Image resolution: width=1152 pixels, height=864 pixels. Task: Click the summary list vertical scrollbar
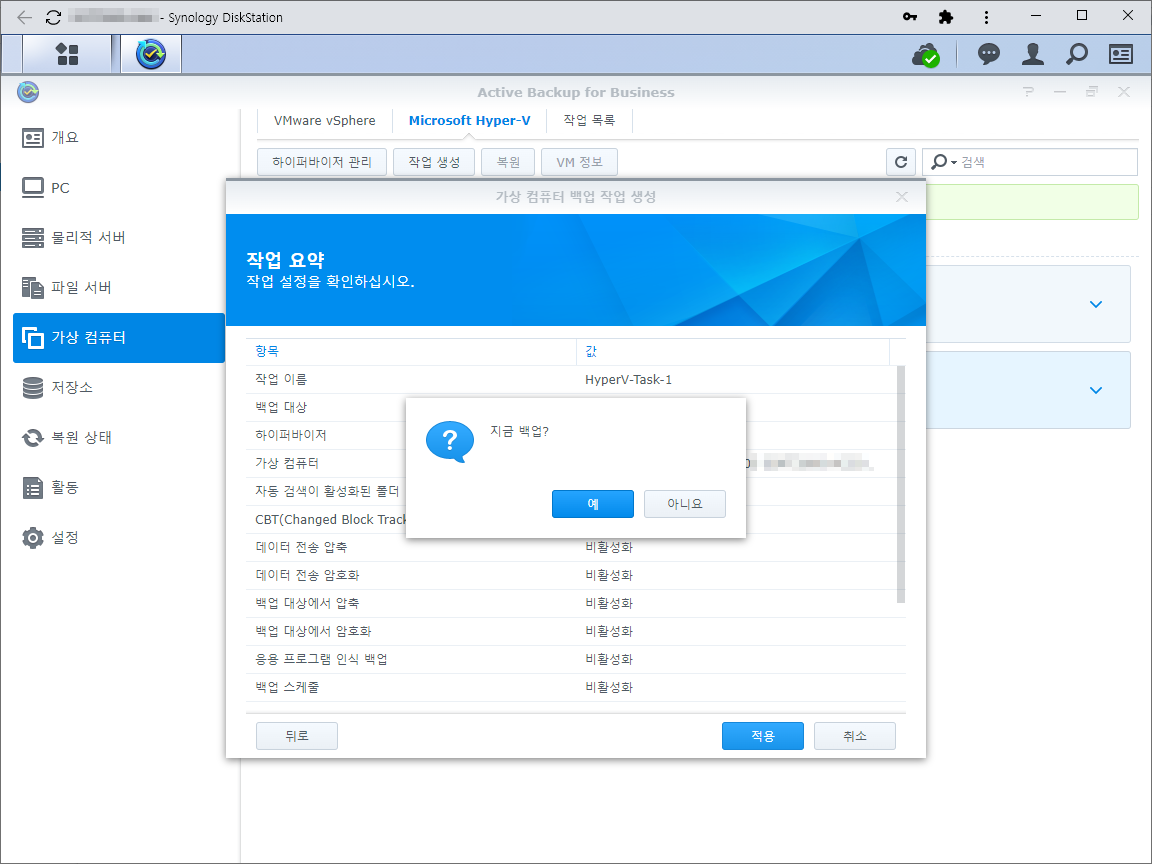coord(901,485)
